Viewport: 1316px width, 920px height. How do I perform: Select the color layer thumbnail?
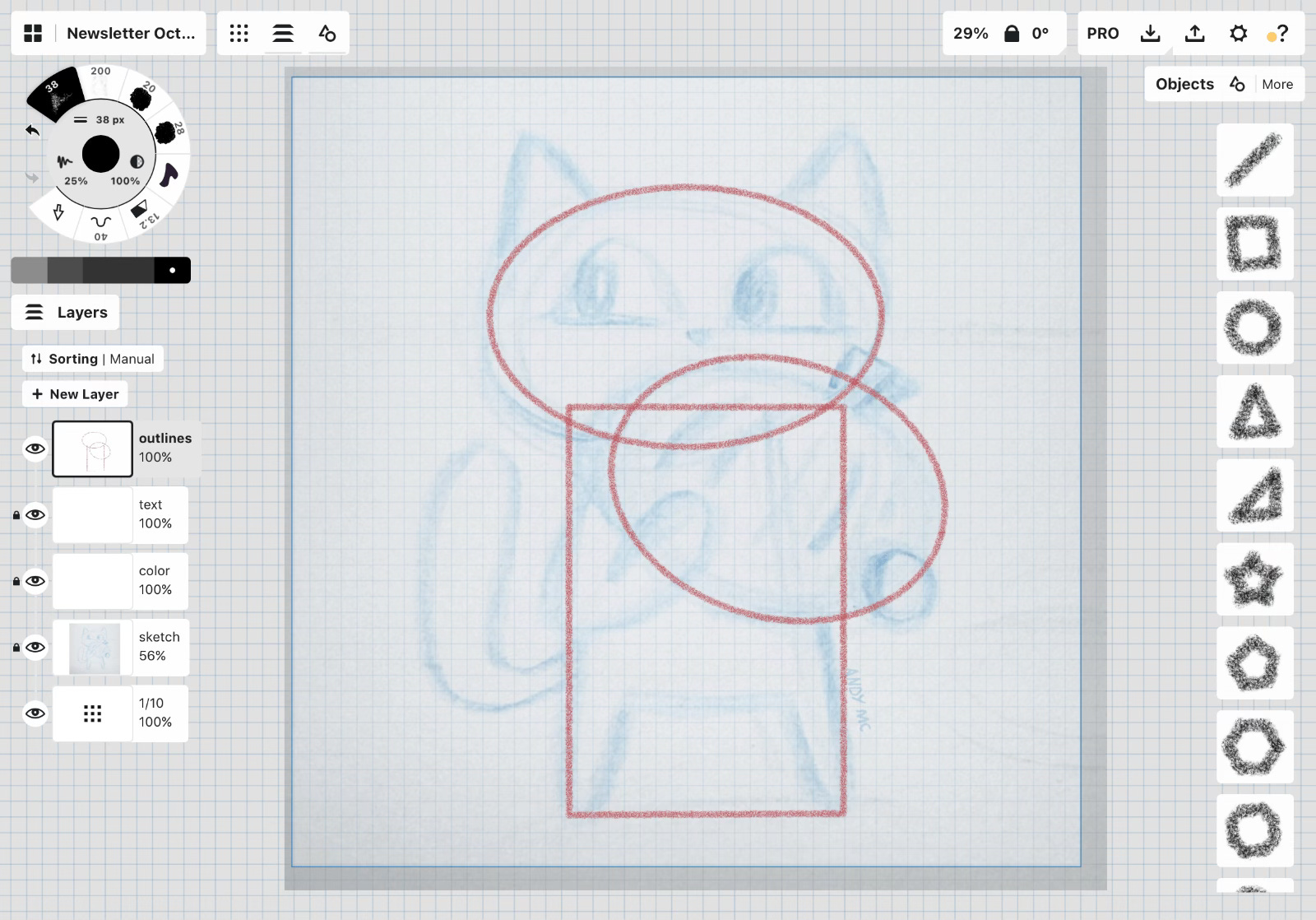pos(92,581)
